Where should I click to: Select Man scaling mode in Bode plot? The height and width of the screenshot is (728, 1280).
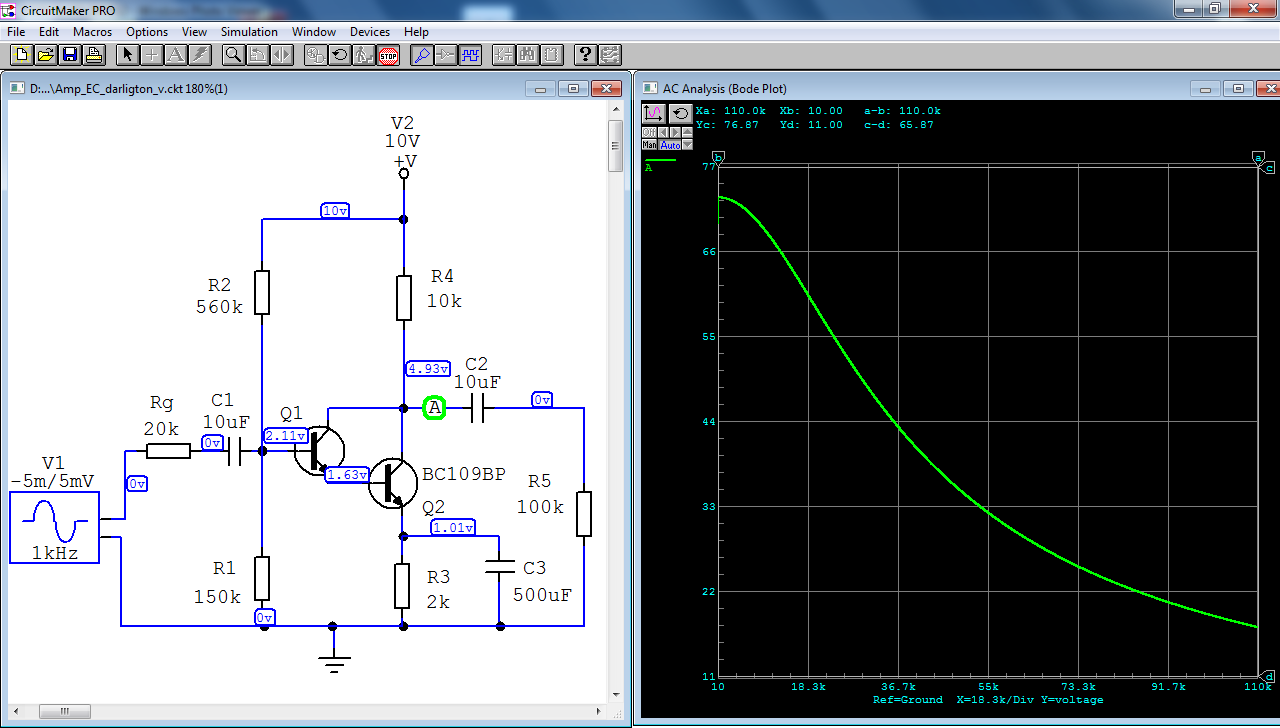(649, 144)
